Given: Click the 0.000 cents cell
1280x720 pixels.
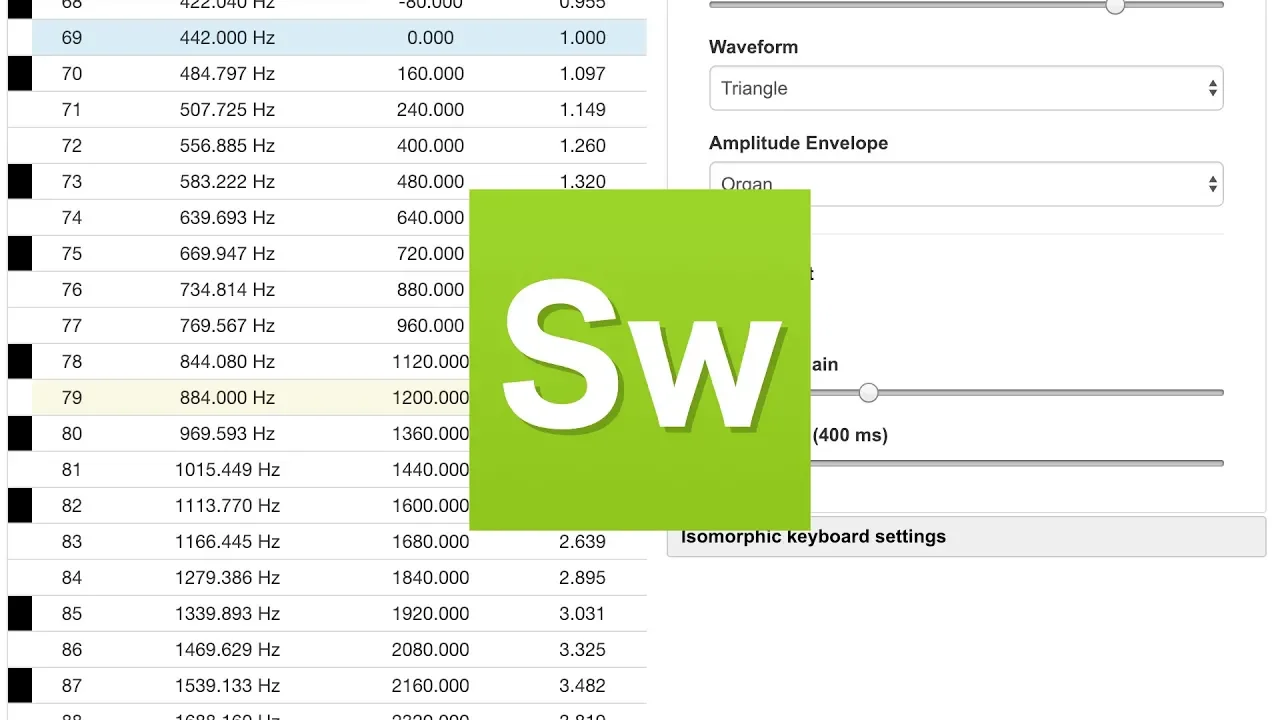Looking at the screenshot, I should tap(430, 38).
